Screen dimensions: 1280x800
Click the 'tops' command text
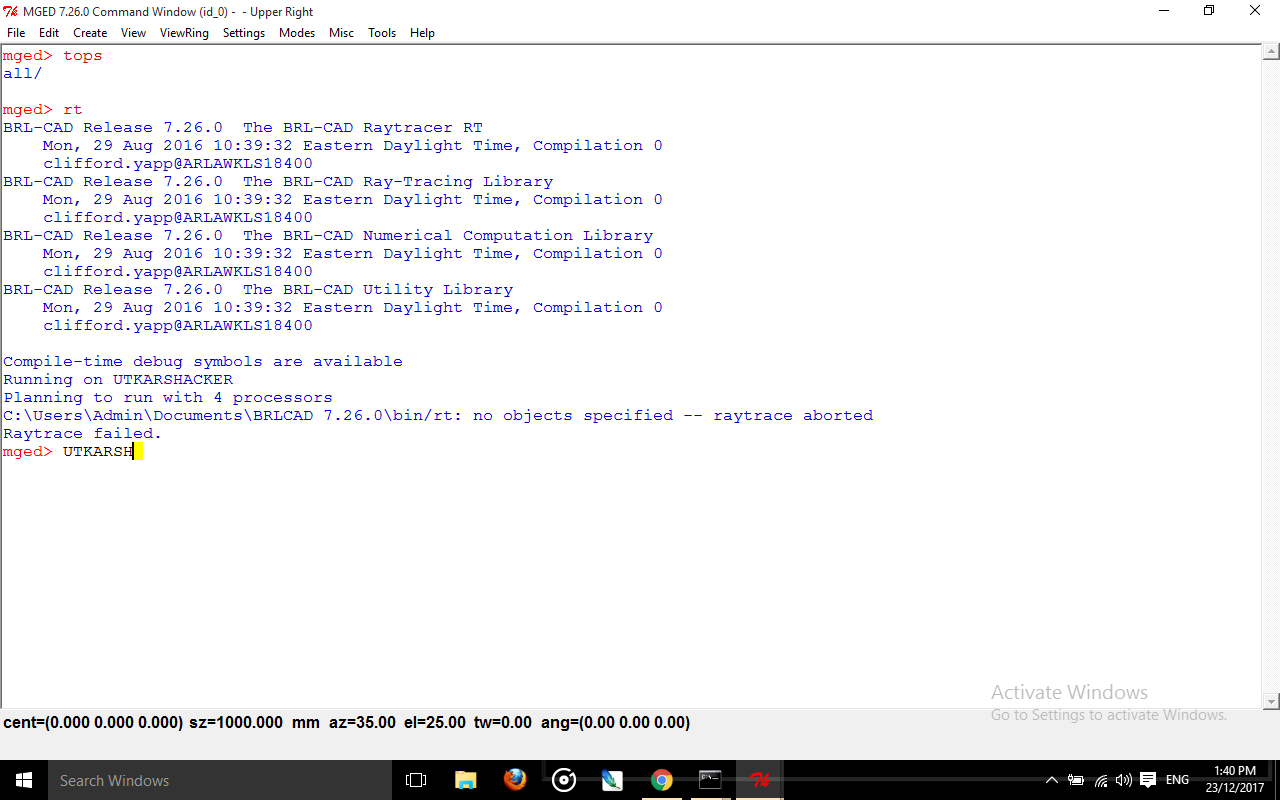coord(83,56)
